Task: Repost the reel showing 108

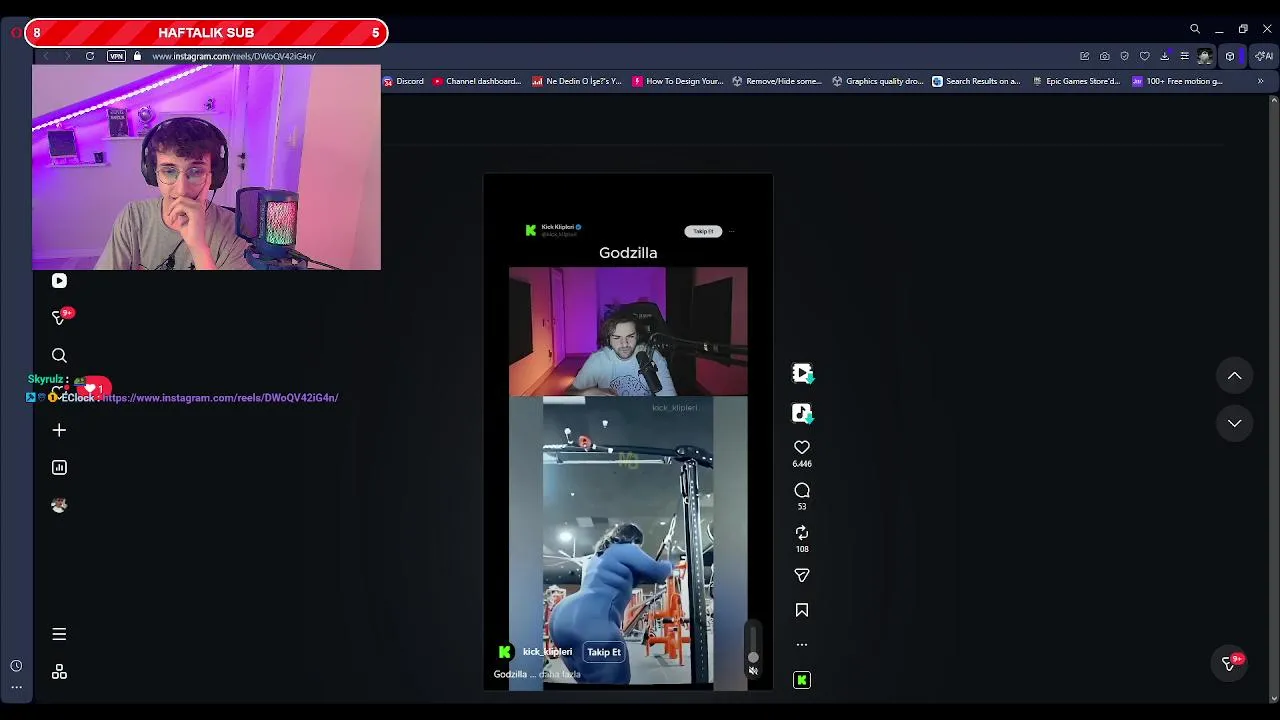Action: [802, 533]
